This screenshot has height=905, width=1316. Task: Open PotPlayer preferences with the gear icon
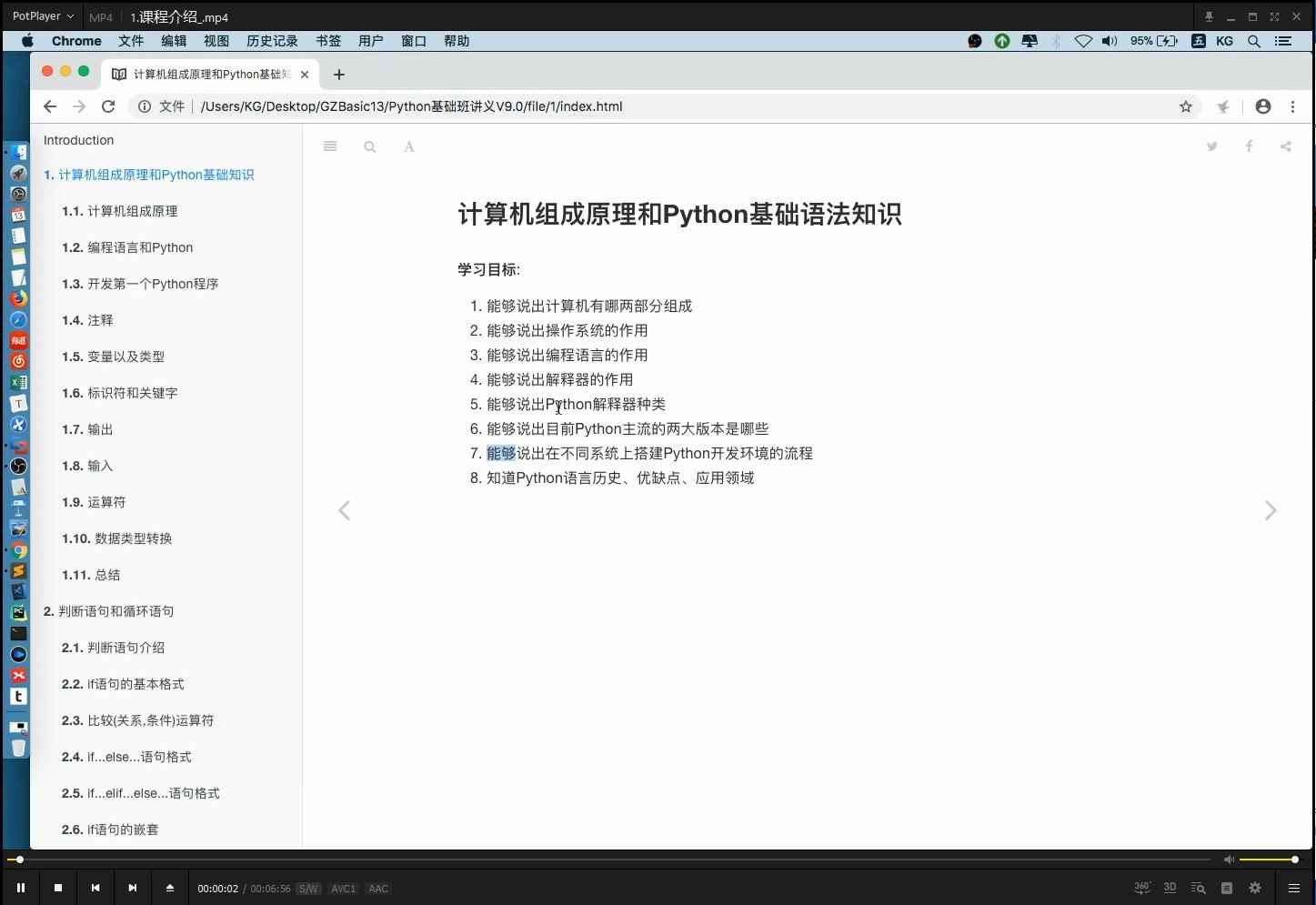(x=1254, y=888)
